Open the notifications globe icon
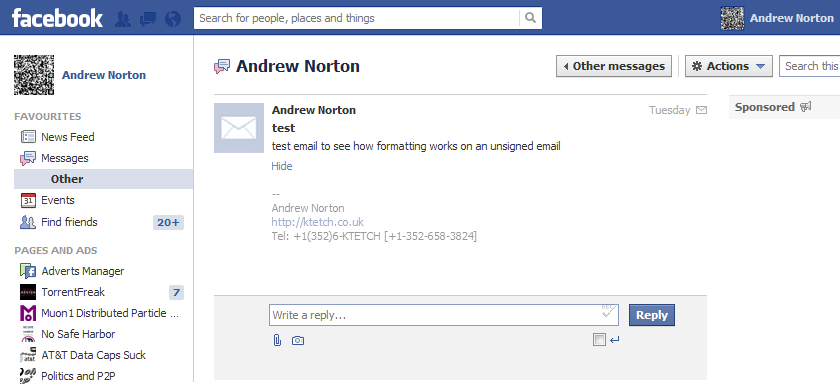Image resolution: width=840 pixels, height=391 pixels. [172, 19]
